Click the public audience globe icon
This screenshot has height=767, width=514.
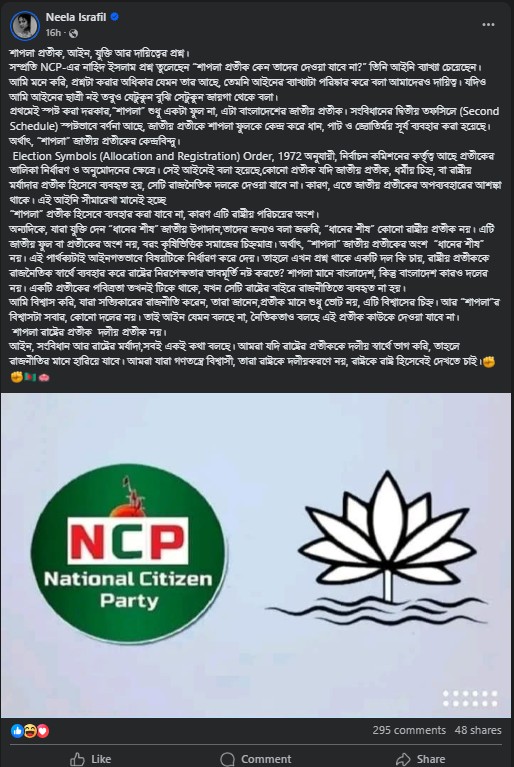click(x=73, y=33)
